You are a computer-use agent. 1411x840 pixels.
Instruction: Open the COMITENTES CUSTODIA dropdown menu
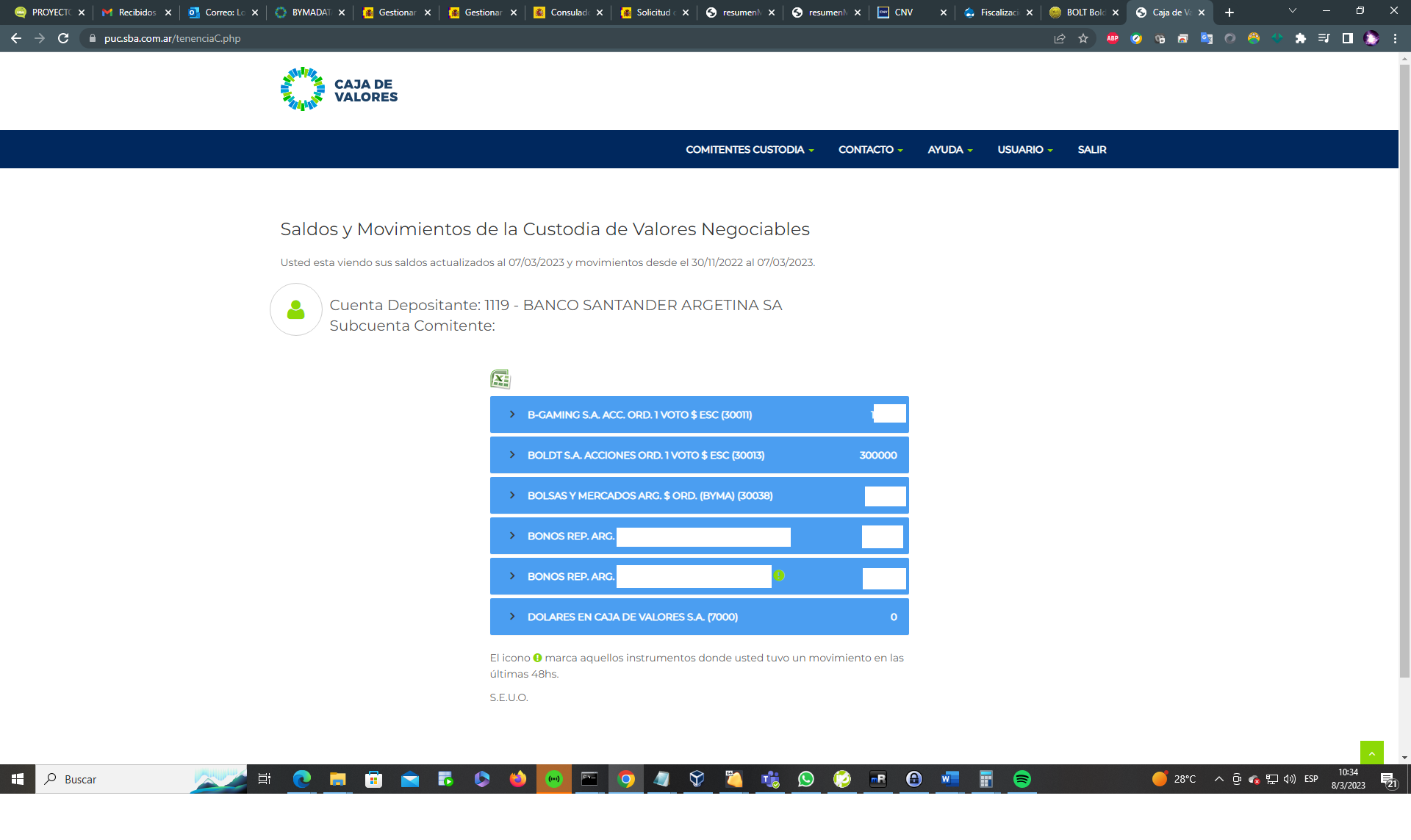pyautogui.click(x=750, y=149)
